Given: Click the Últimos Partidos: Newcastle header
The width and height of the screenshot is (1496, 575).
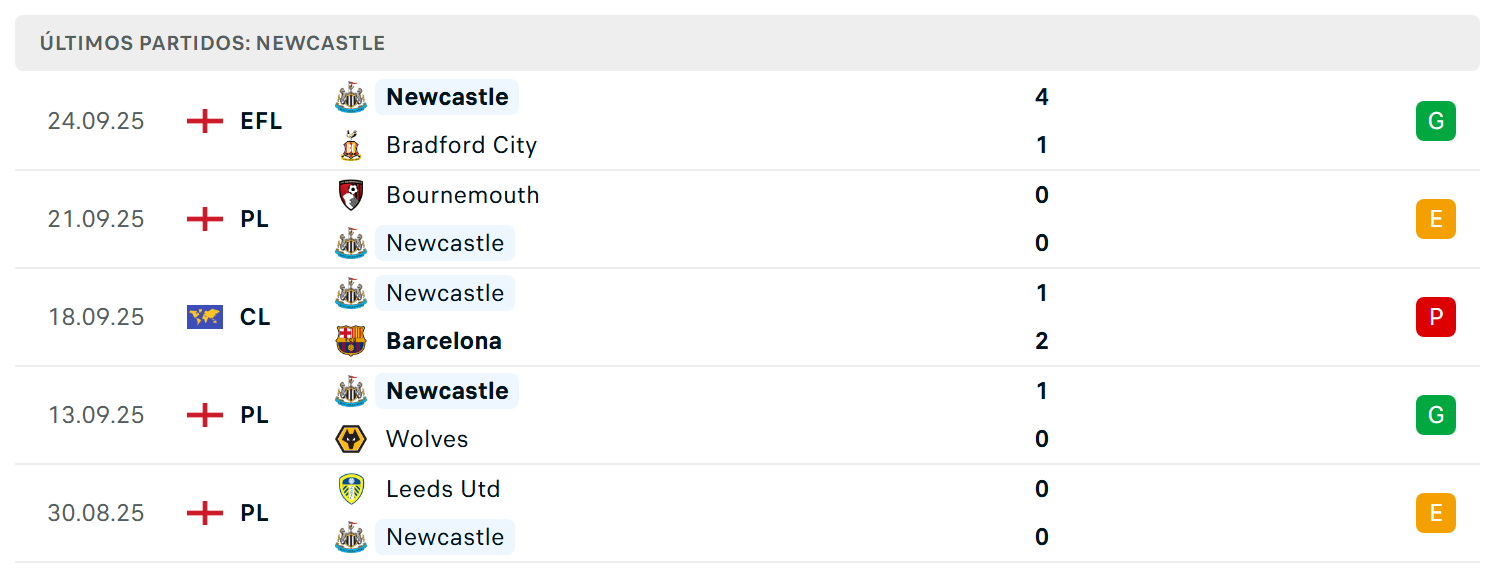Looking at the screenshot, I should click(x=212, y=43).
